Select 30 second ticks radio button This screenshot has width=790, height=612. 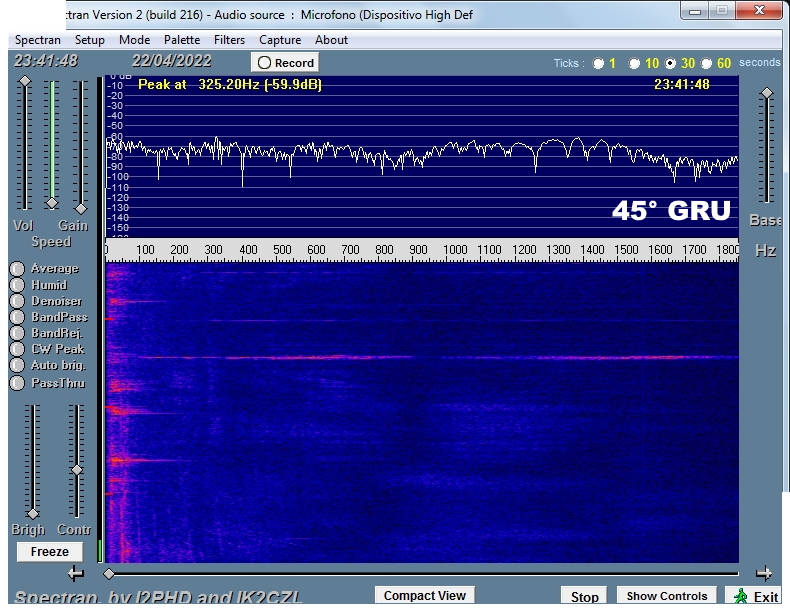pos(670,63)
